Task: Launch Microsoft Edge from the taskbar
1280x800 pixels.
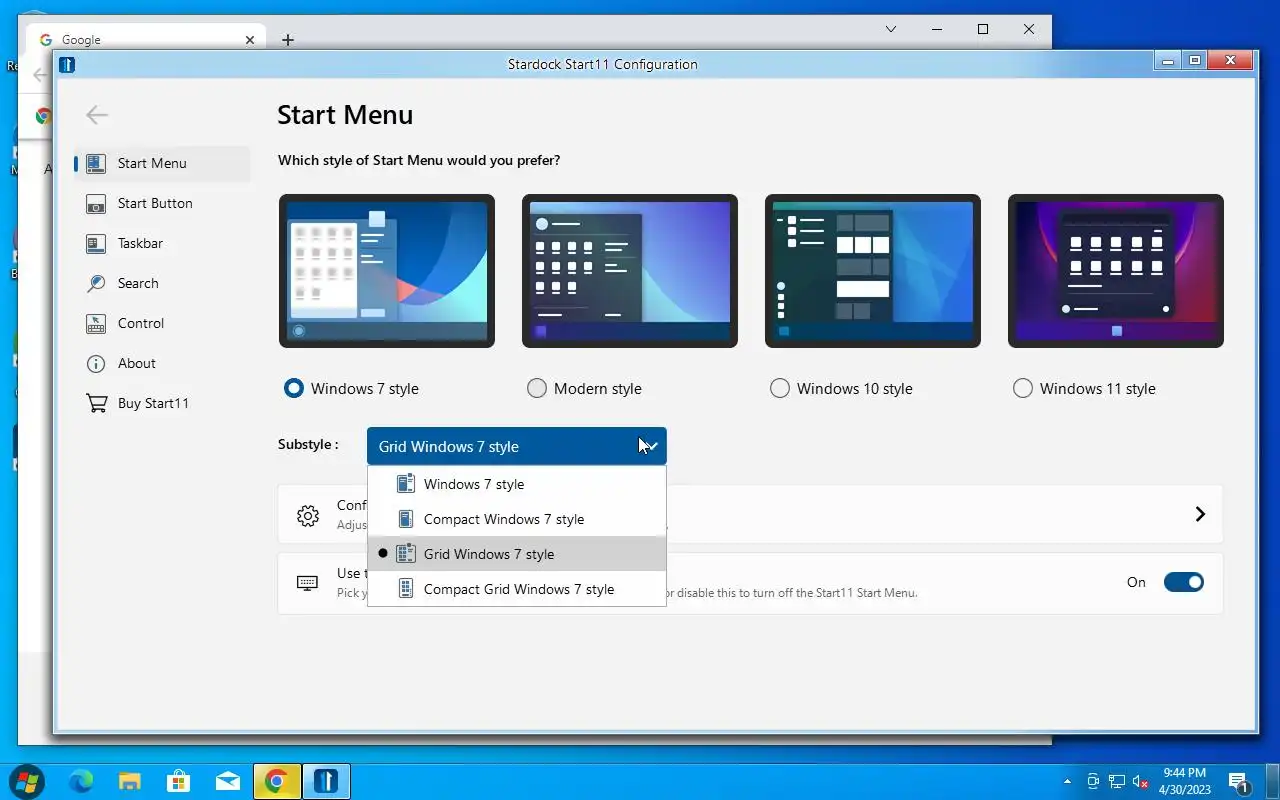Action: coord(80,781)
